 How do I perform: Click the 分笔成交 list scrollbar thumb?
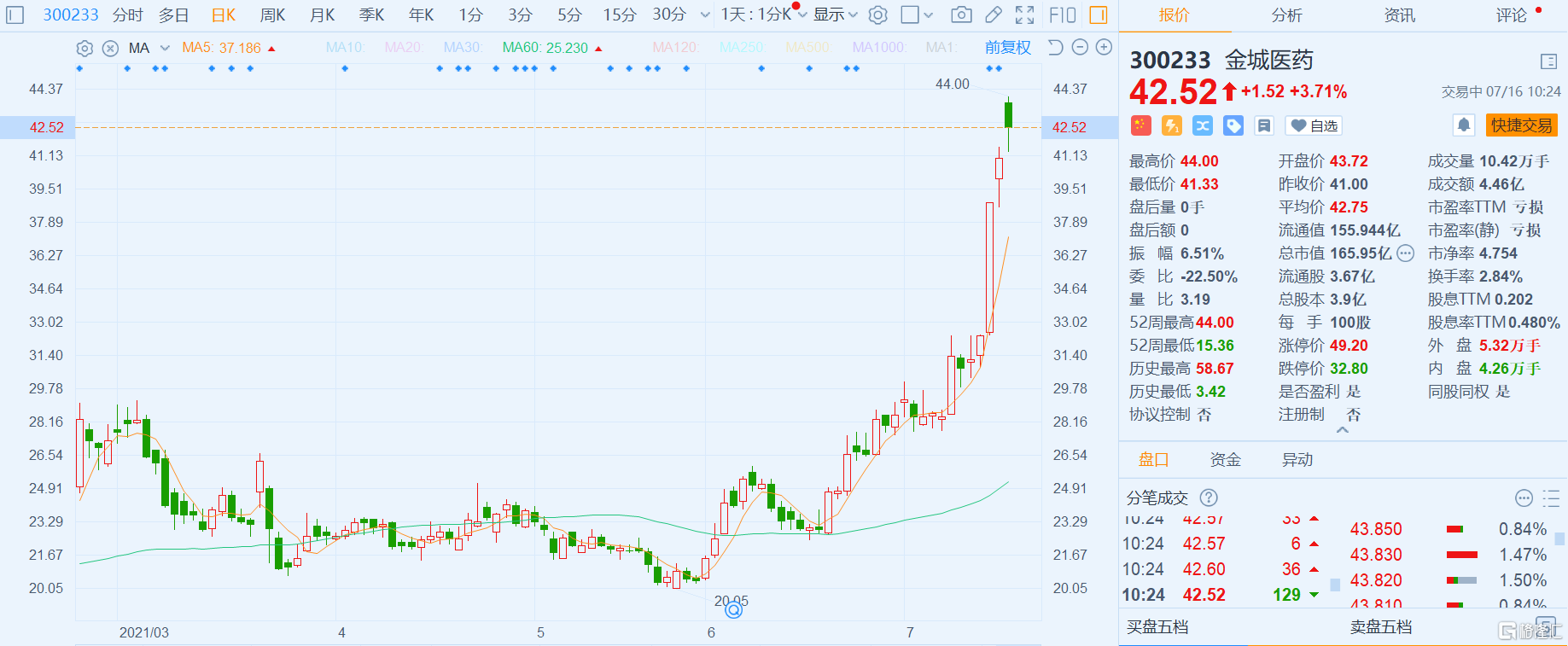coord(1336,585)
